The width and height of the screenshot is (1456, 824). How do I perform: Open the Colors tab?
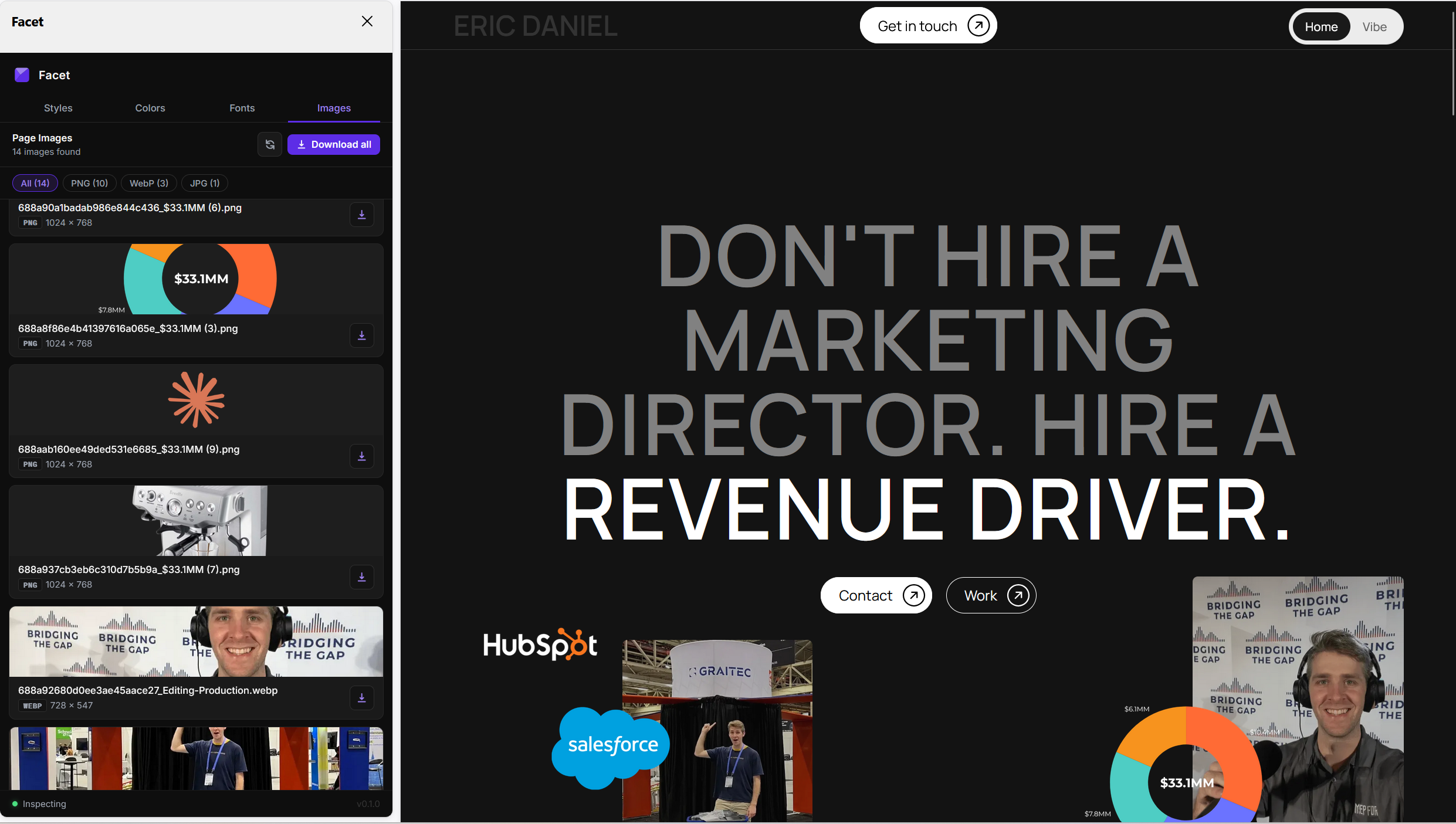click(x=150, y=108)
